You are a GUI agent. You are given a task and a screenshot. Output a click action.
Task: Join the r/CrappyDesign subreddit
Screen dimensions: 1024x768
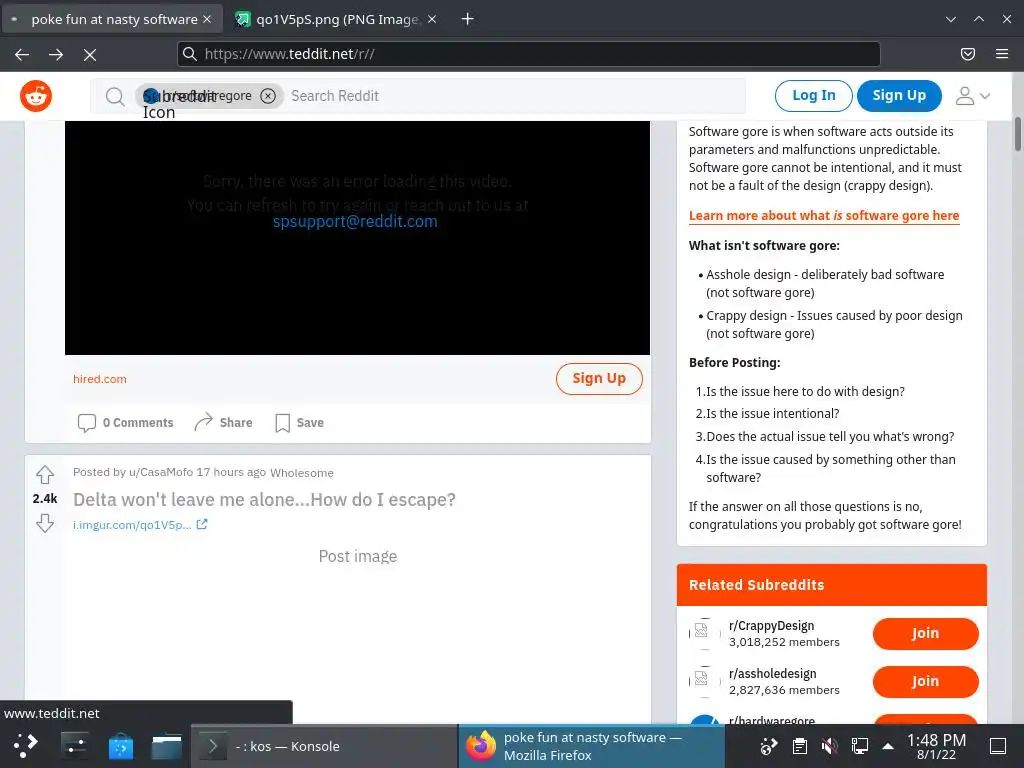(925, 633)
